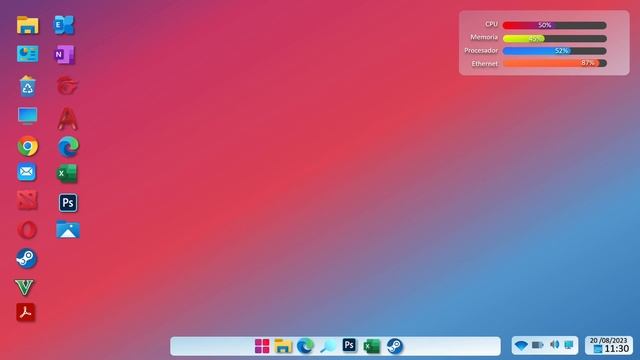Click the volume speaker tray icon
The width and height of the screenshot is (640, 360).
554,345
